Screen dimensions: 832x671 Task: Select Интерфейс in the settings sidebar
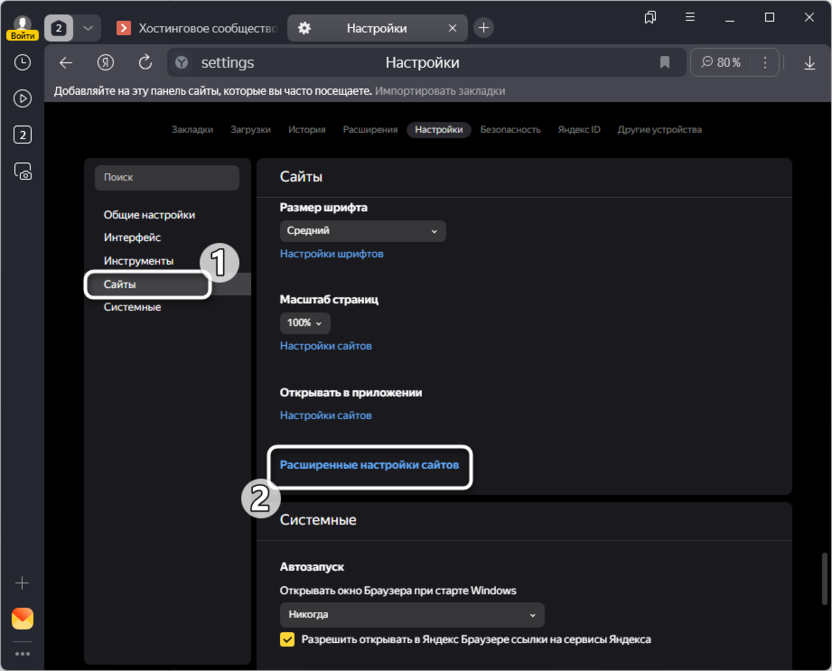[132, 238]
